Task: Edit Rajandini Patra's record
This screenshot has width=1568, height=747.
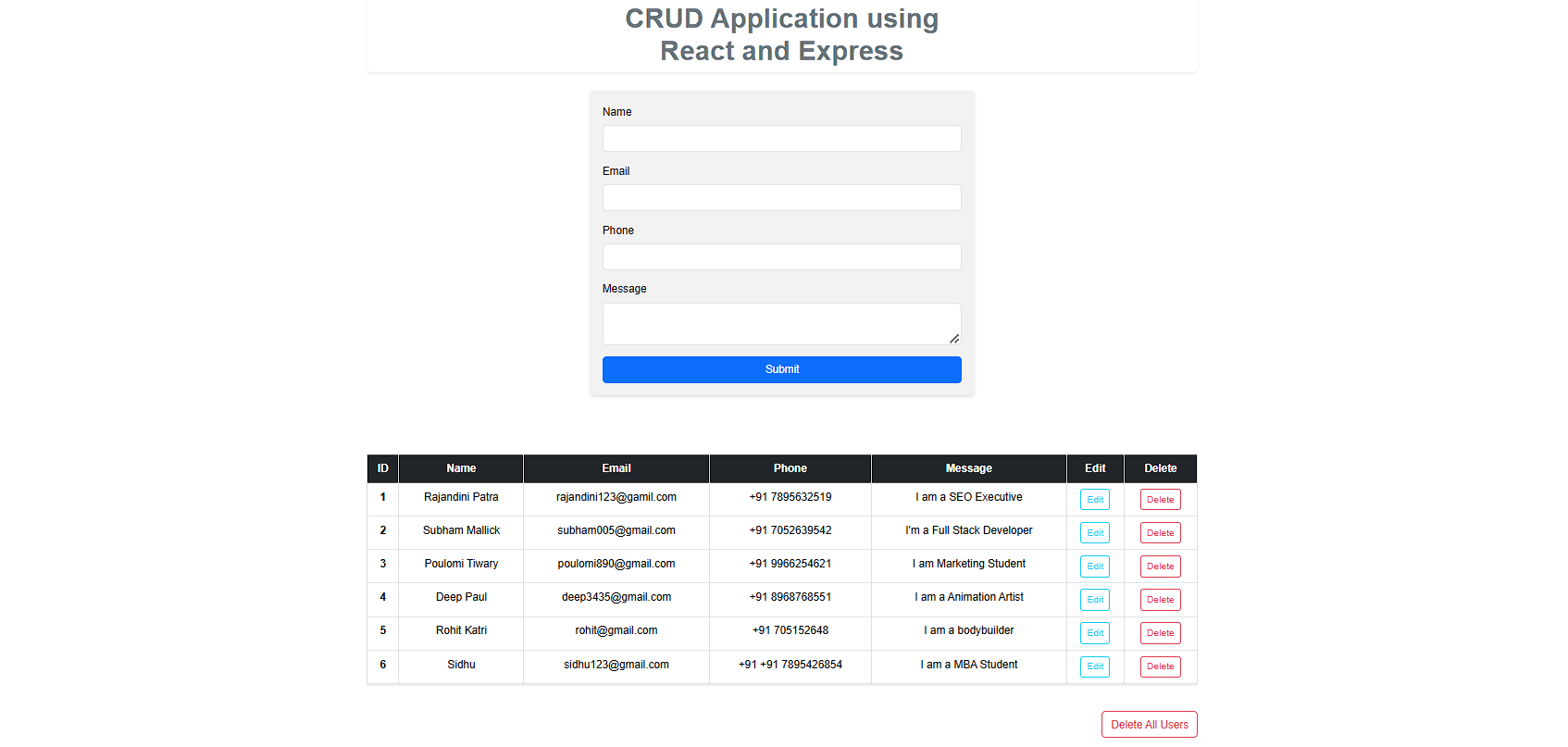Action: (1094, 500)
